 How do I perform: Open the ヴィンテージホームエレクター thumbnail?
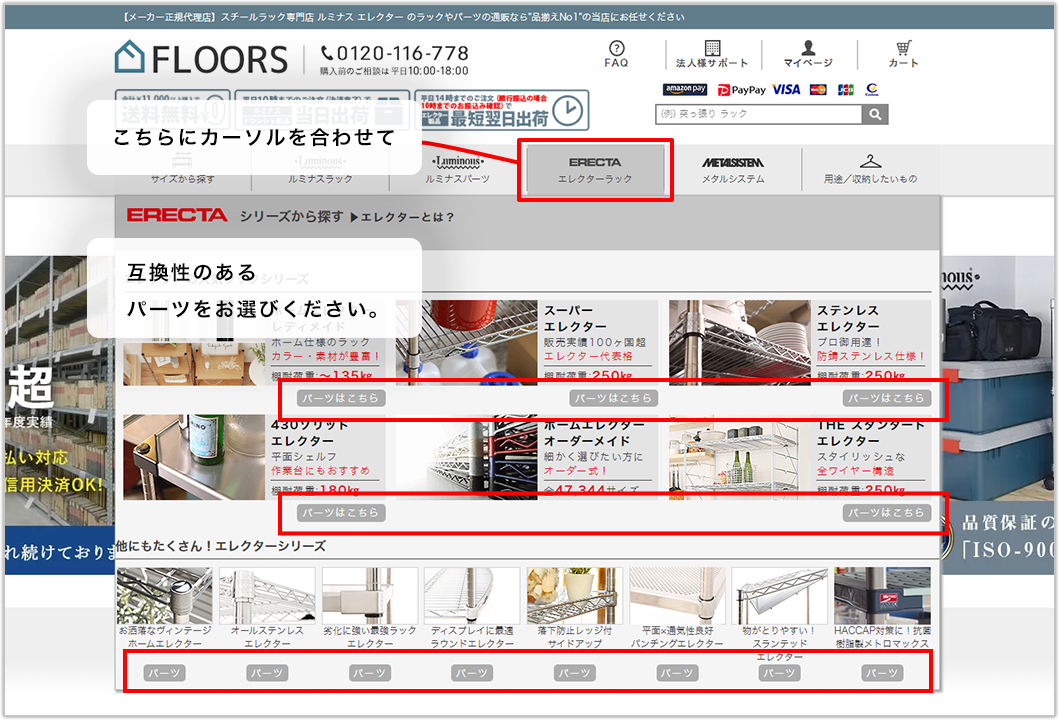(165, 596)
